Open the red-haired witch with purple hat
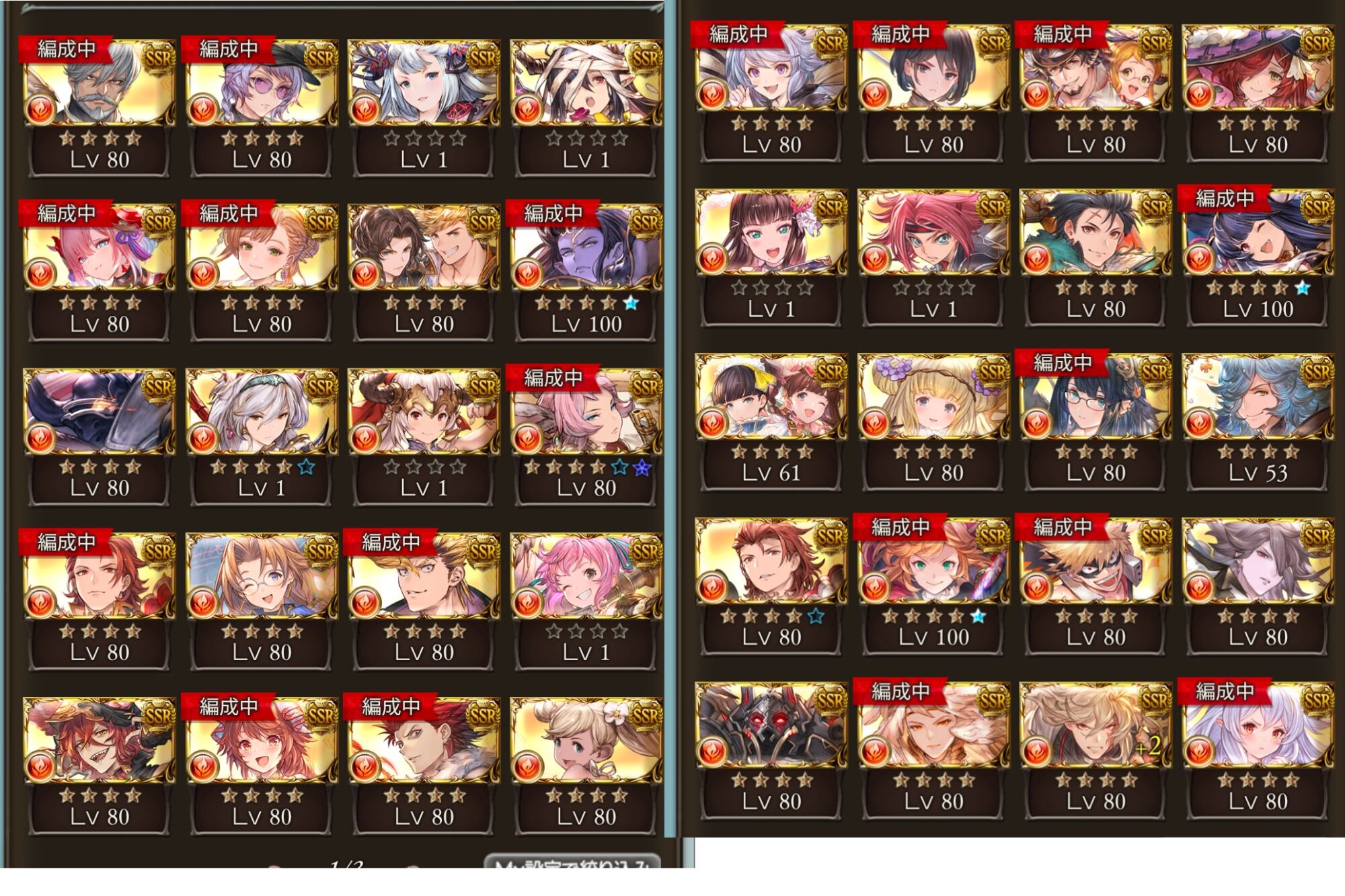 1258,93
